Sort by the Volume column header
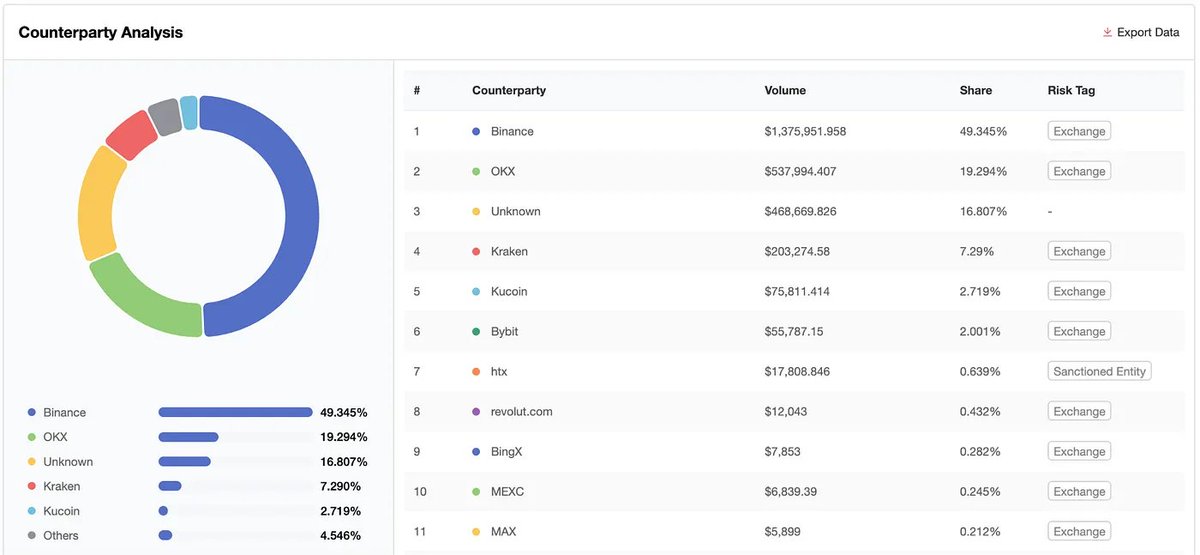The image size is (1200, 555). pyautogui.click(x=785, y=90)
